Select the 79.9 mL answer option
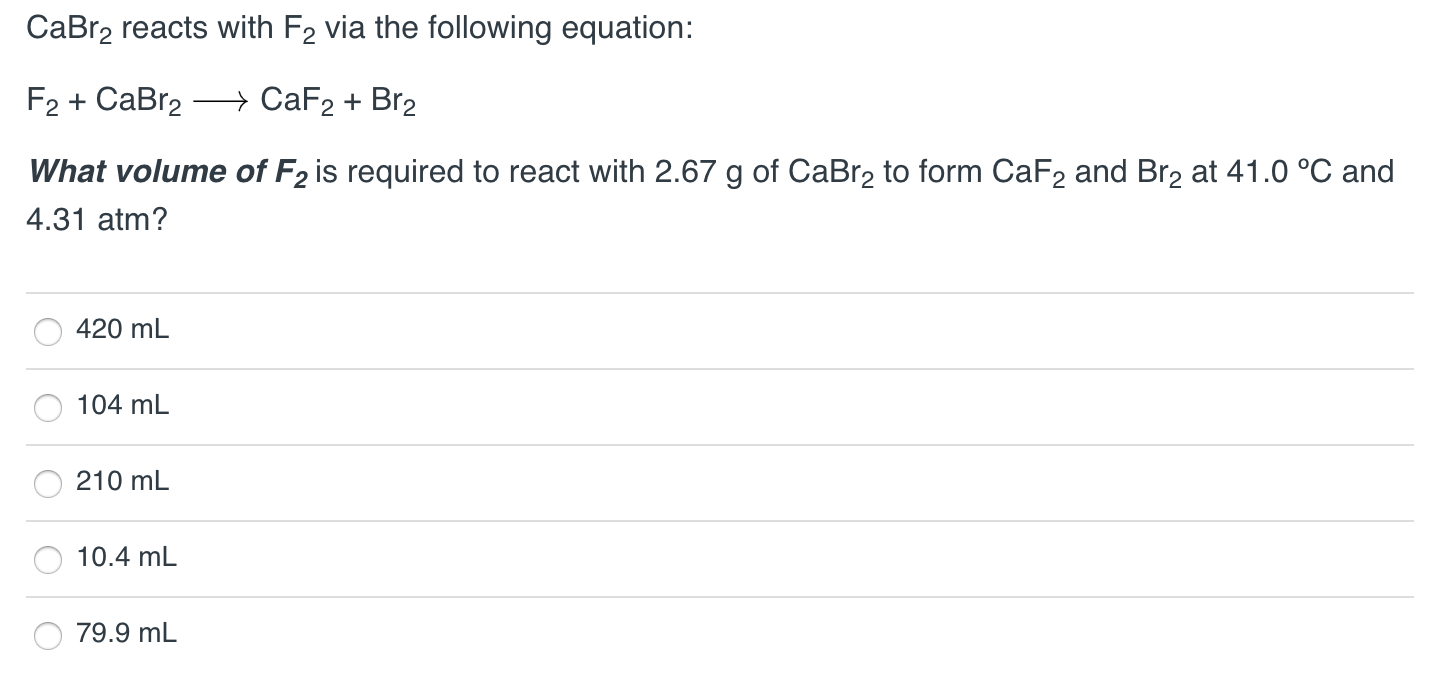The width and height of the screenshot is (1434, 694). pos(125,634)
